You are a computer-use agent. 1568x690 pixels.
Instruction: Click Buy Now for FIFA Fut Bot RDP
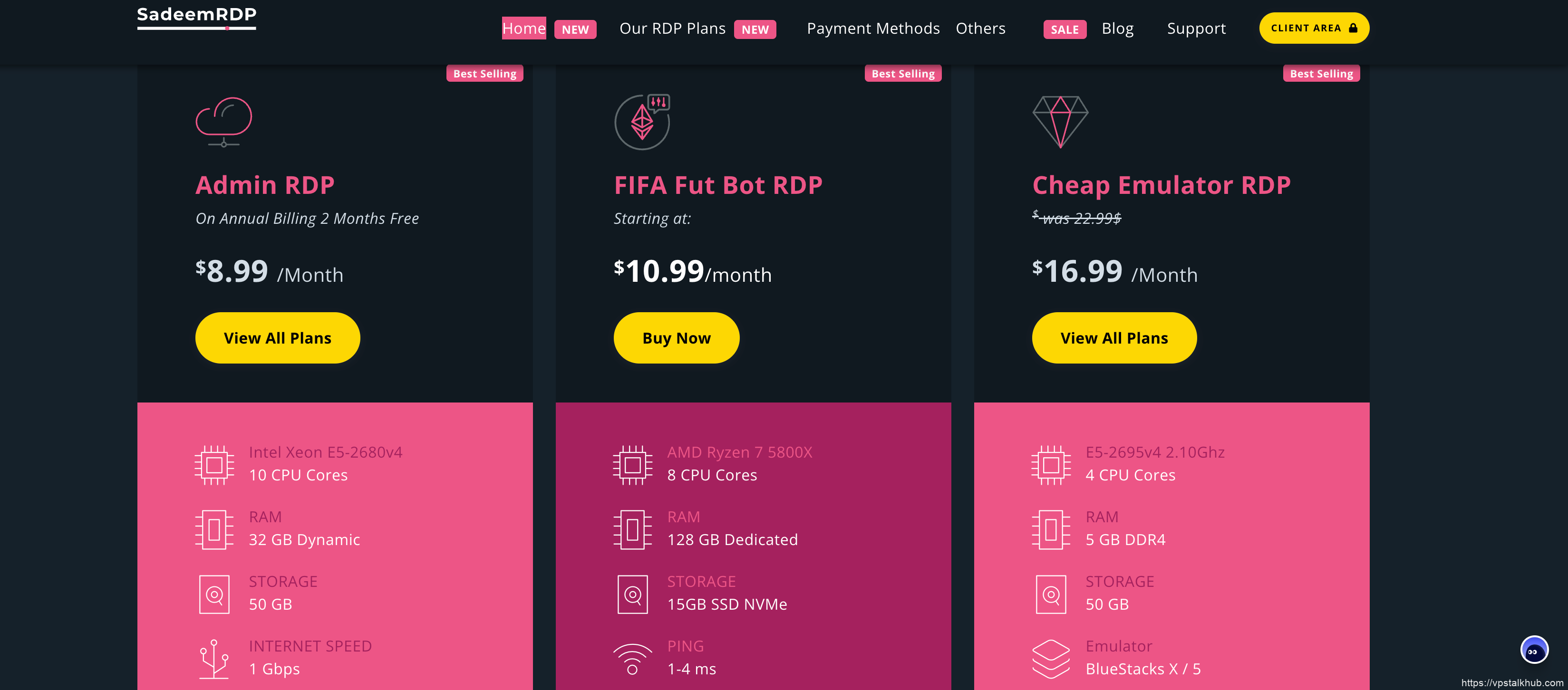[676, 338]
